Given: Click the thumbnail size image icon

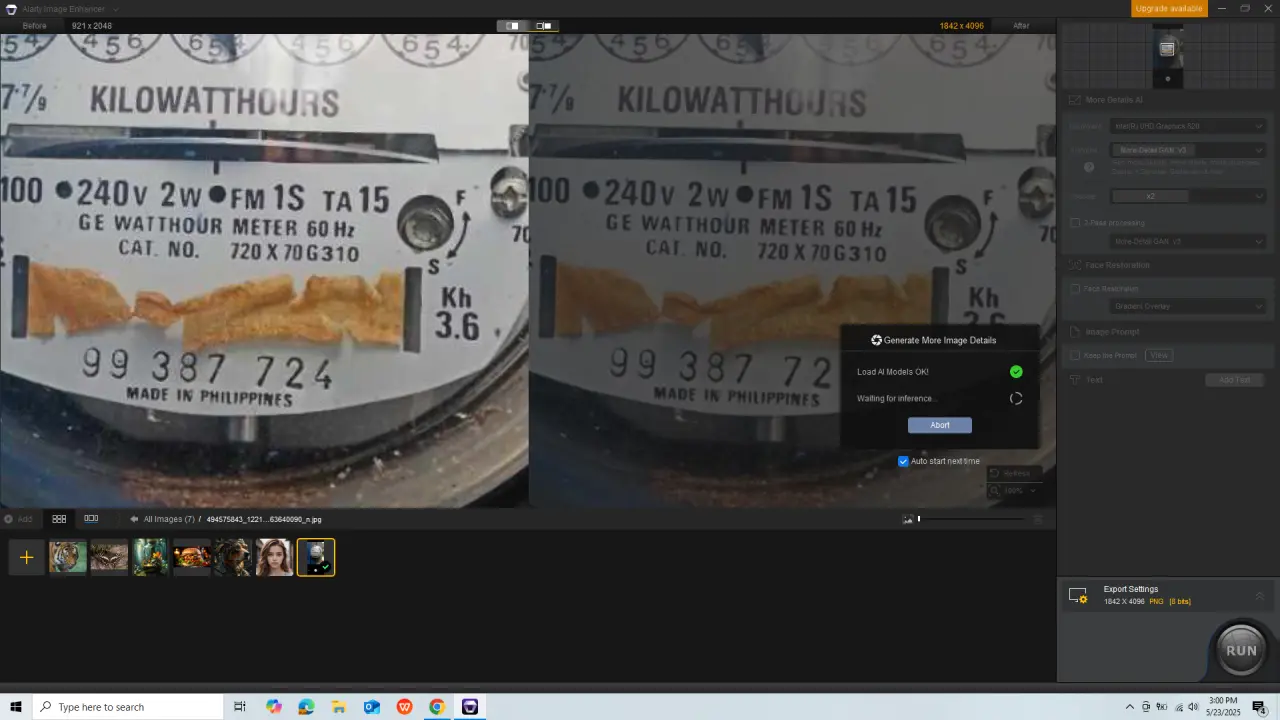Looking at the screenshot, I should (908, 519).
